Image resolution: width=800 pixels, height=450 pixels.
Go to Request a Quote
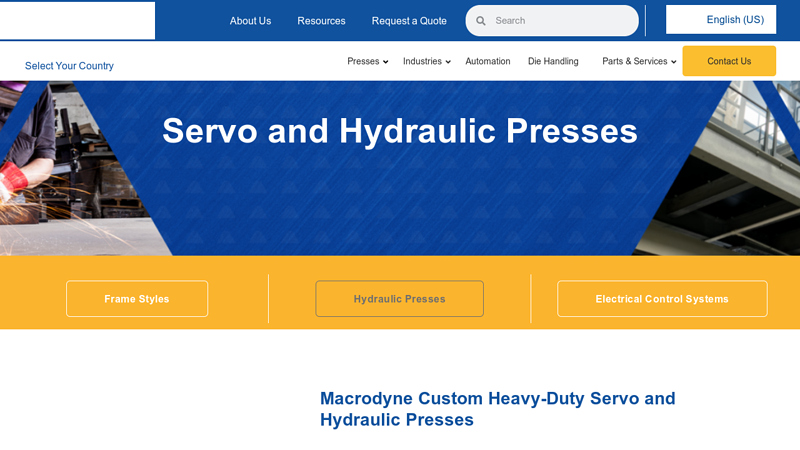pyautogui.click(x=409, y=21)
